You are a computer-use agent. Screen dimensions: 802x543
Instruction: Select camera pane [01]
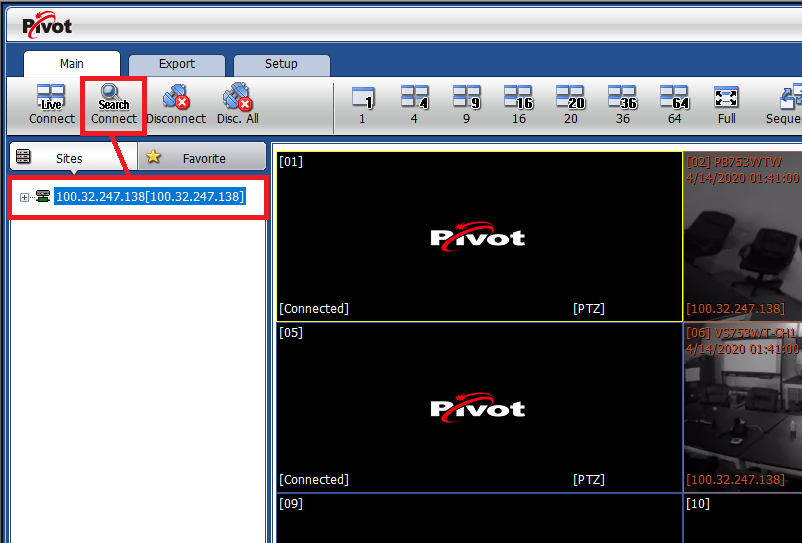point(479,236)
